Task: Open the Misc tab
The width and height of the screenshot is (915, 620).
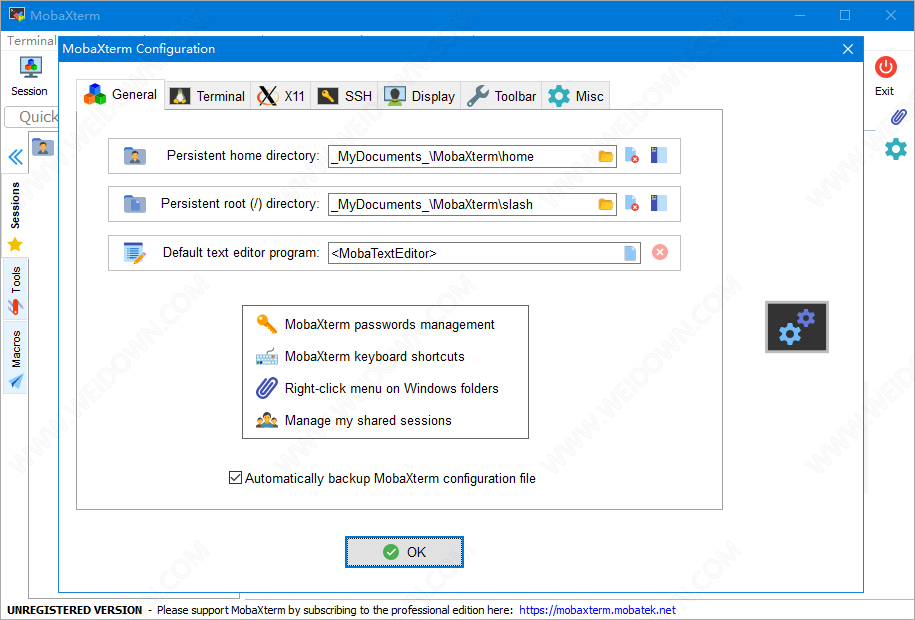Action: point(576,96)
